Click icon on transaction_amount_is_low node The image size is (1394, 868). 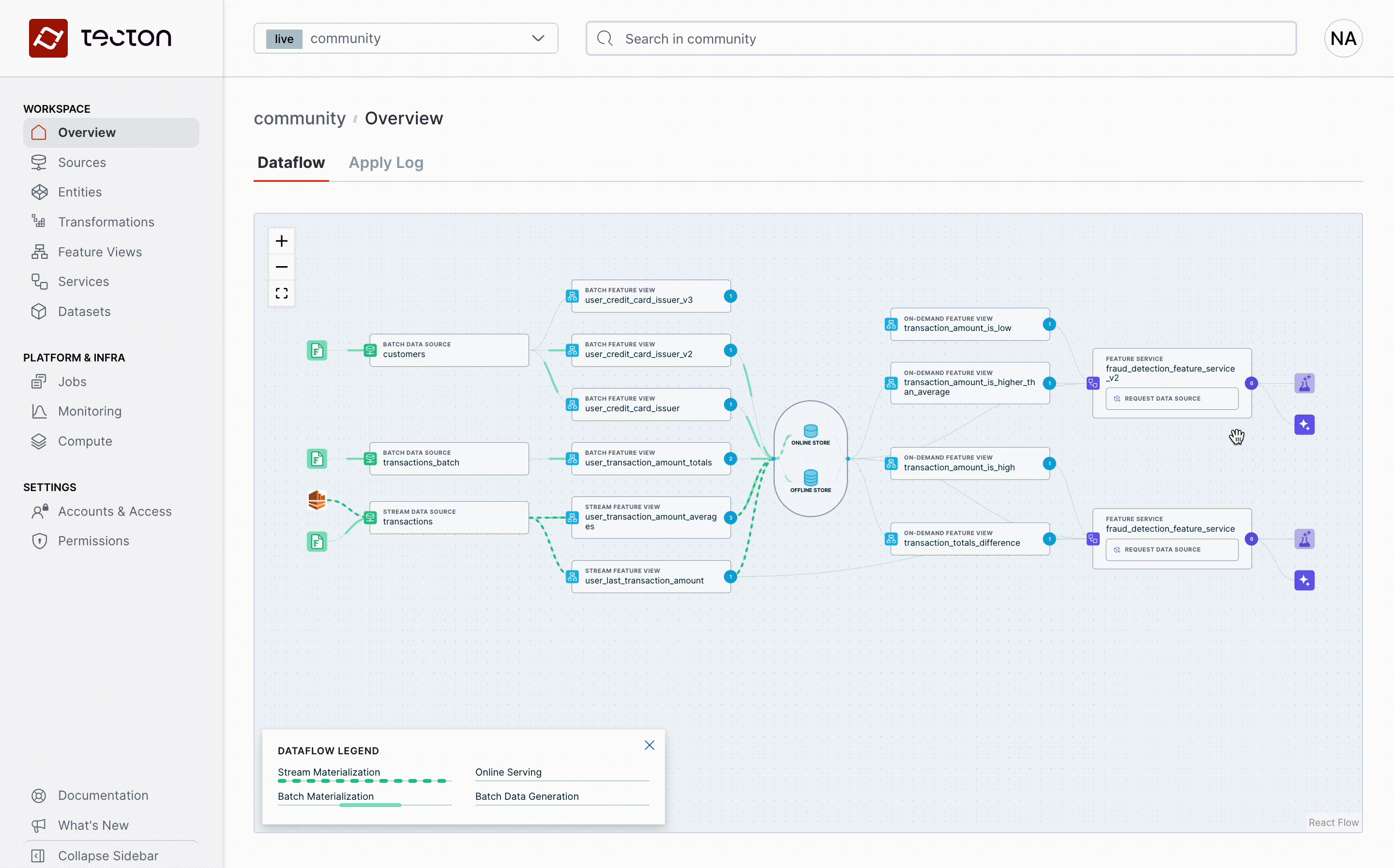(891, 324)
